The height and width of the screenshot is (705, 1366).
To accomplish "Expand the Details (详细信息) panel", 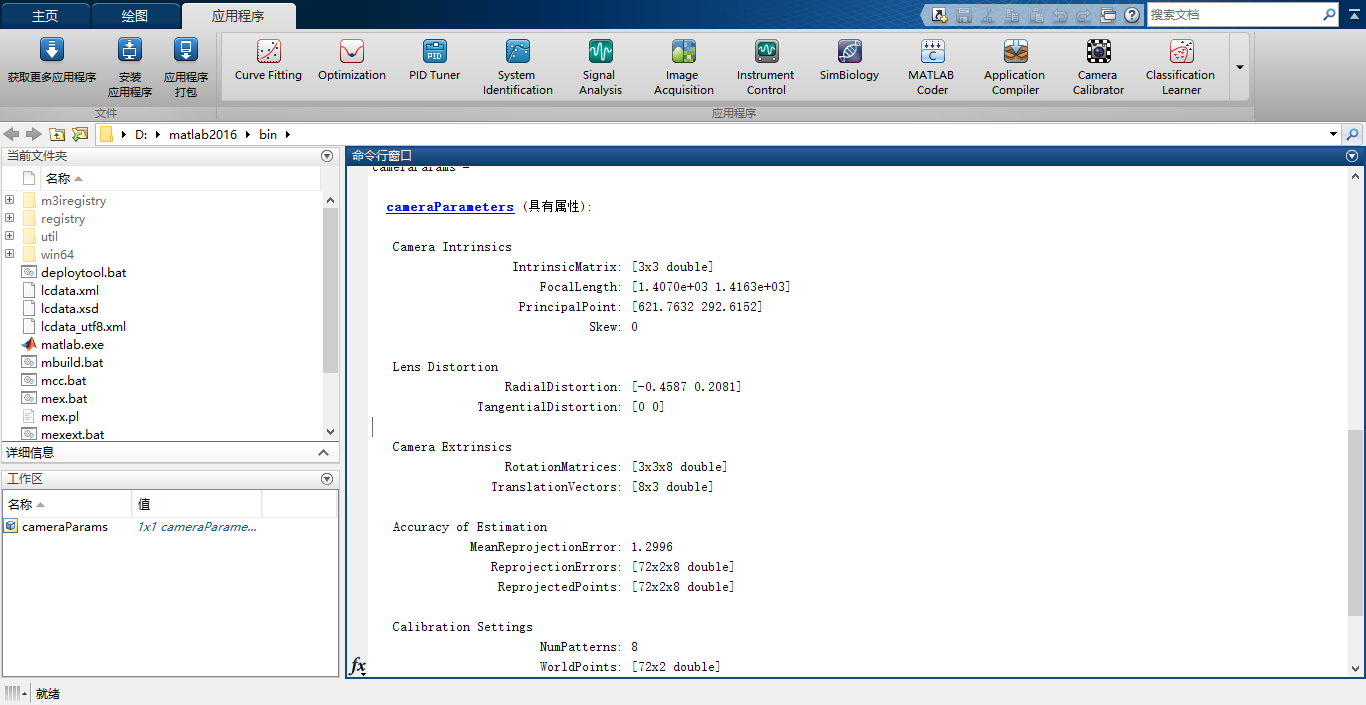I will tap(324, 453).
